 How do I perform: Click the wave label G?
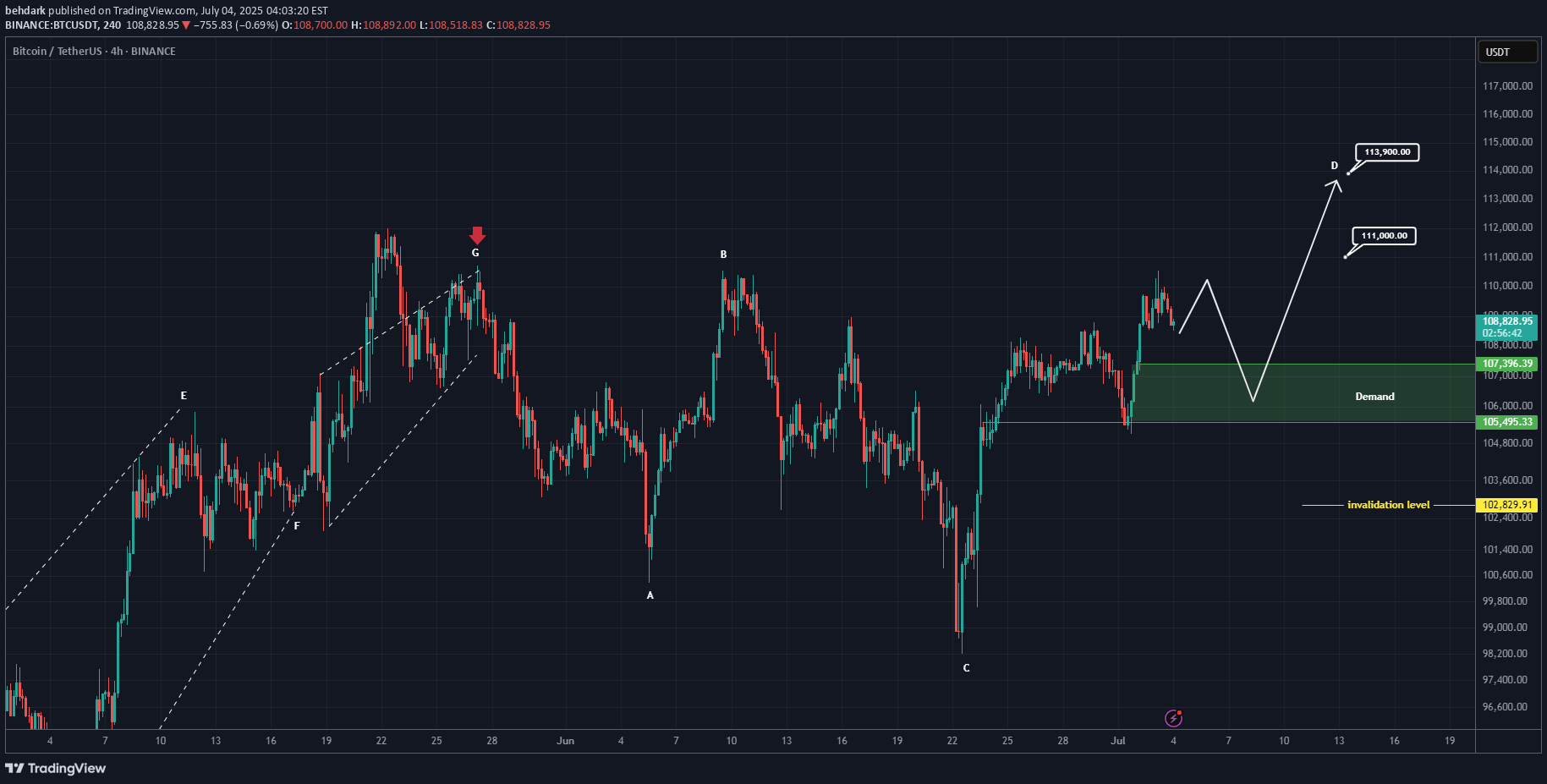tap(475, 253)
